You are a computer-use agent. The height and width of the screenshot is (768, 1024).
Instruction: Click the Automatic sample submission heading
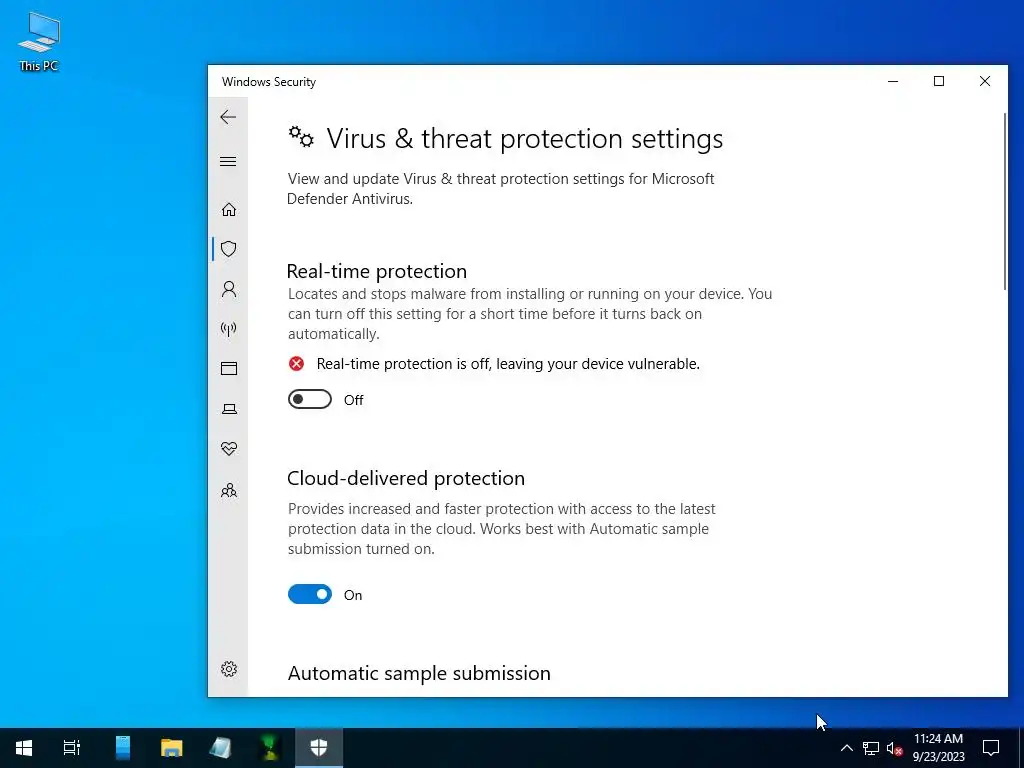coord(419,673)
